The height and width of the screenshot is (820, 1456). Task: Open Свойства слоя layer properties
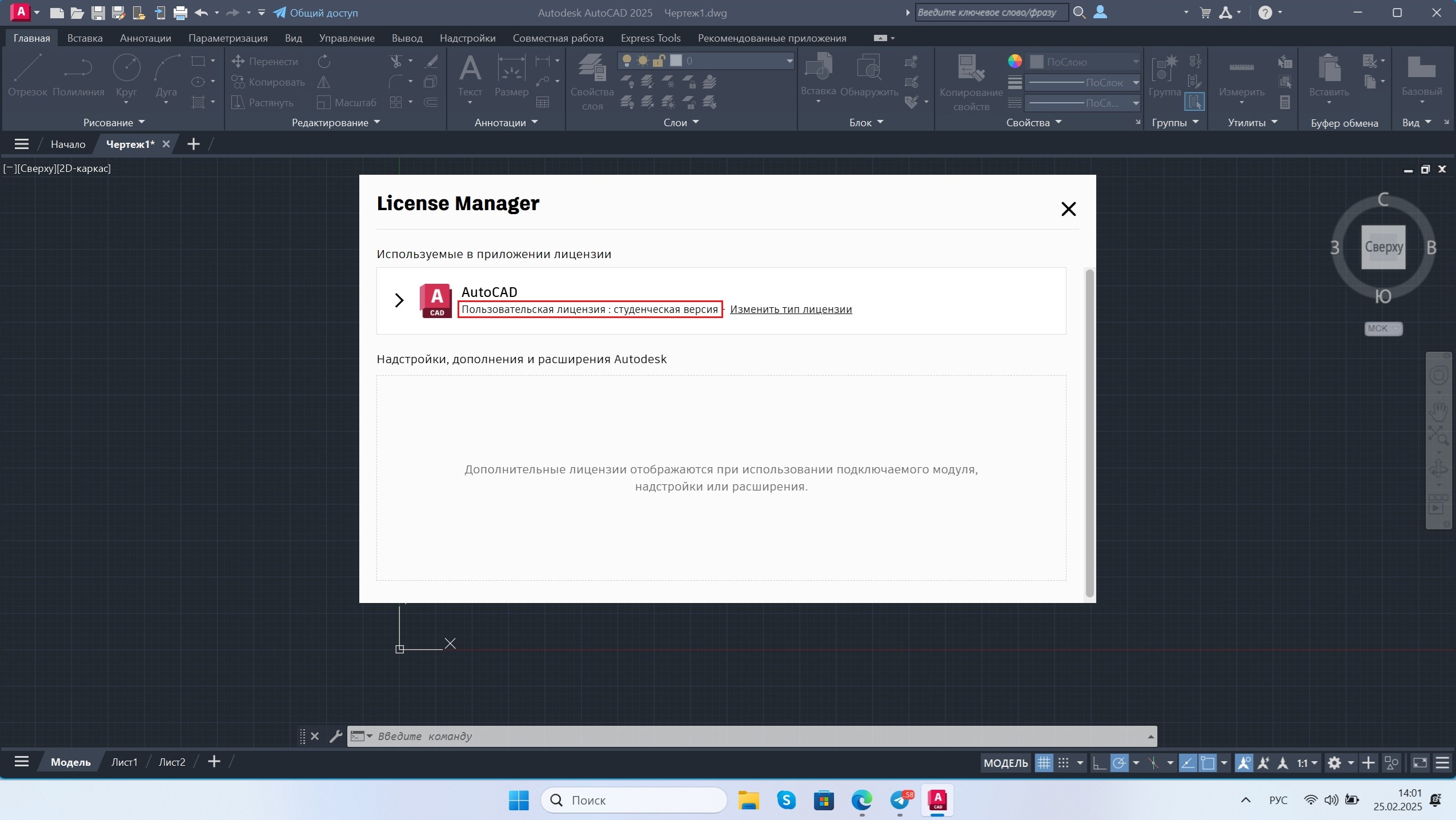(592, 82)
